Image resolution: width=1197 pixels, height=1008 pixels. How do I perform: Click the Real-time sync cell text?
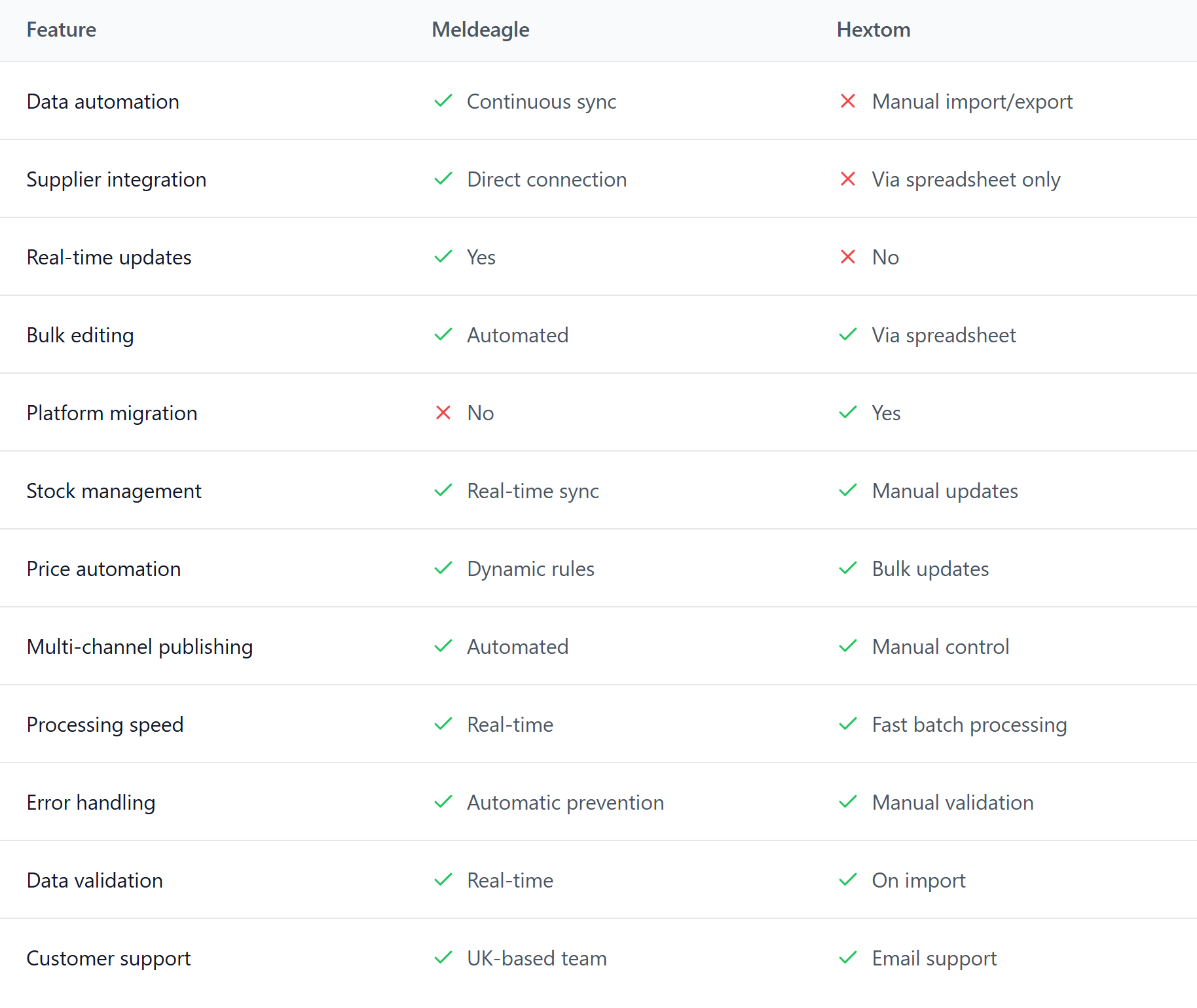(x=533, y=491)
